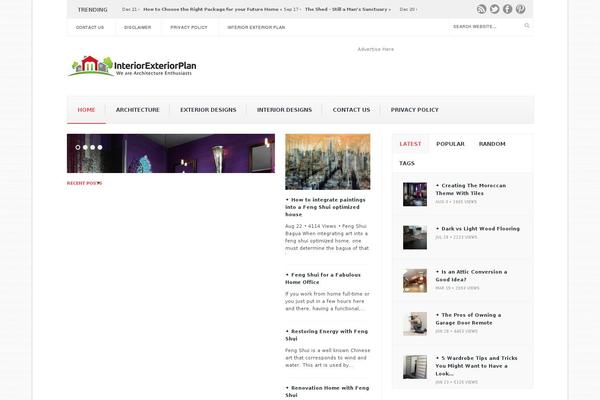Select the third slider dot

coord(92,147)
